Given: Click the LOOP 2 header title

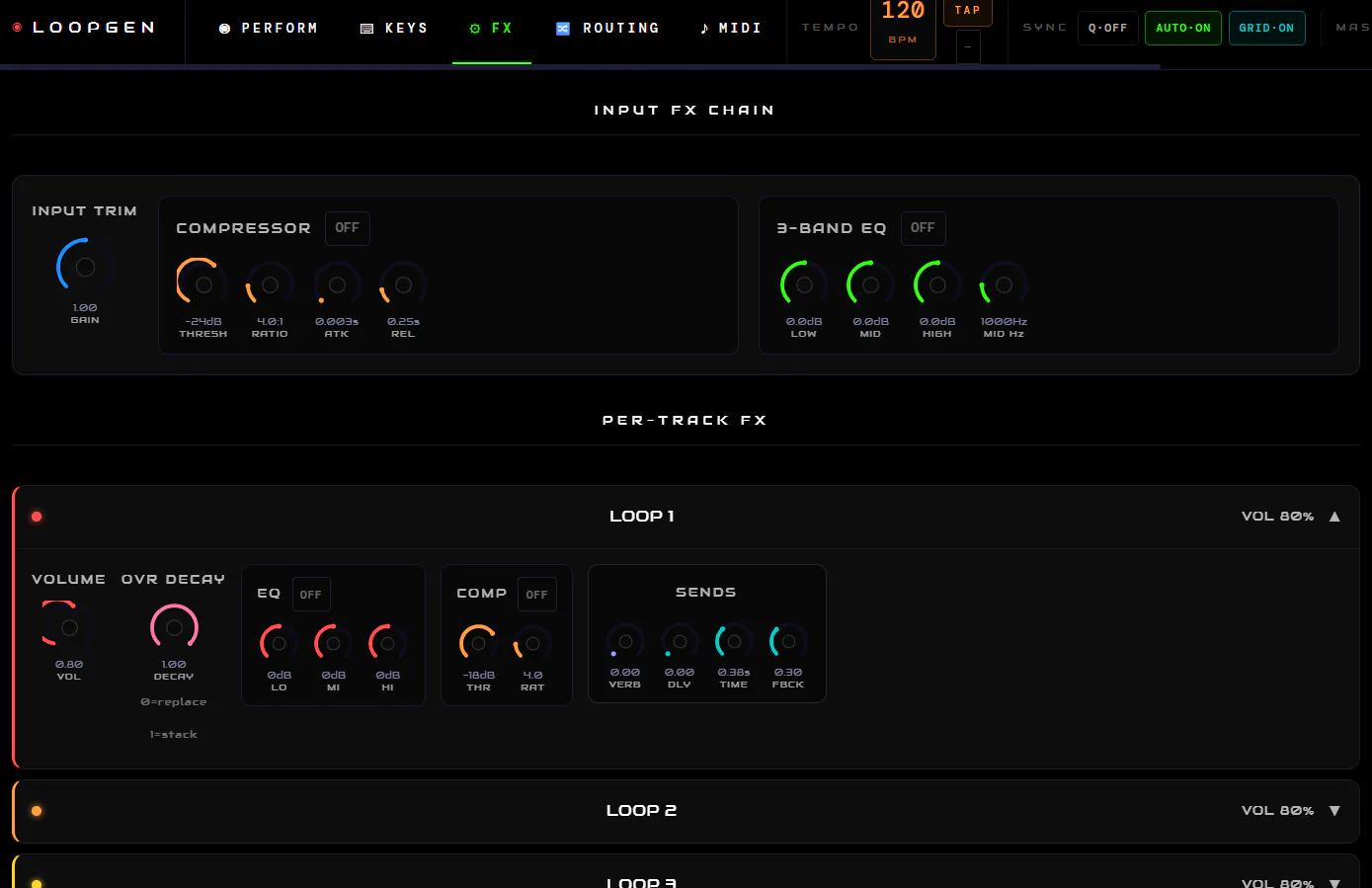Looking at the screenshot, I should click(x=642, y=811).
